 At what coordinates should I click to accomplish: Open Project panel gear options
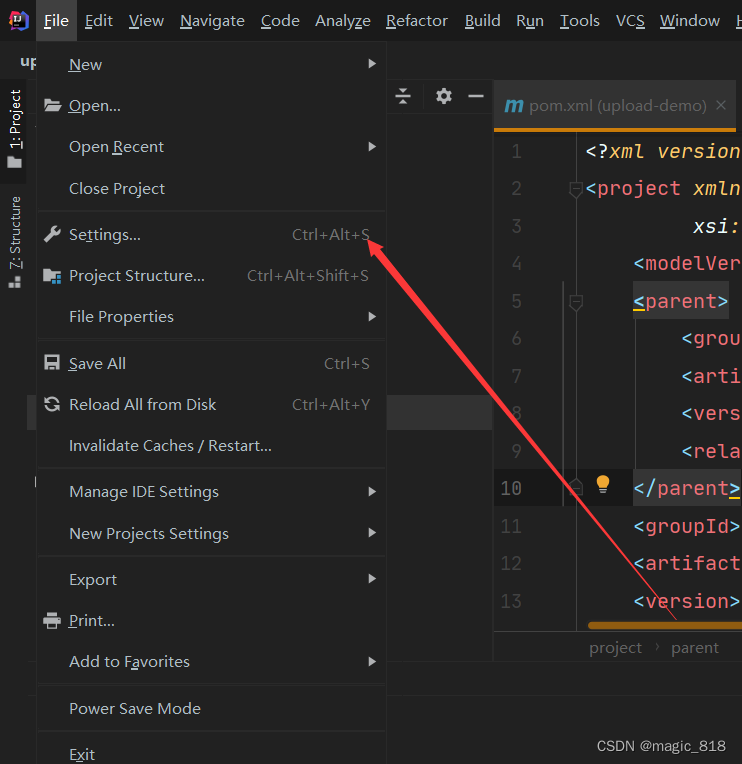point(443,96)
